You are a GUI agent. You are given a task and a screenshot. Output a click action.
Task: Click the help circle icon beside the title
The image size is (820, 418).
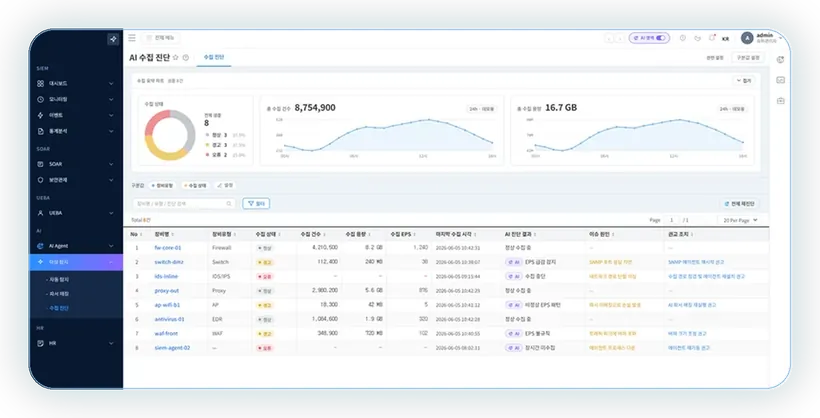coord(186,58)
